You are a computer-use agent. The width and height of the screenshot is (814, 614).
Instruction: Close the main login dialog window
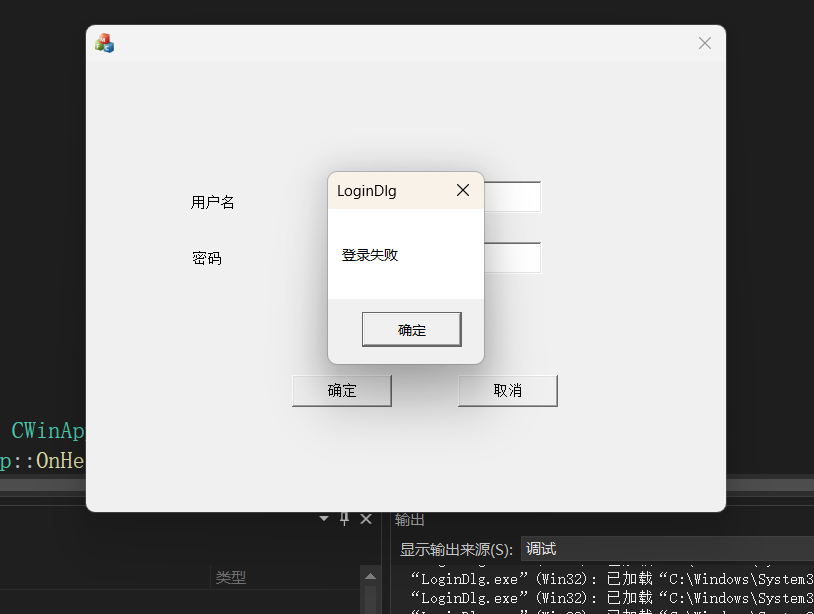click(704, 43)
